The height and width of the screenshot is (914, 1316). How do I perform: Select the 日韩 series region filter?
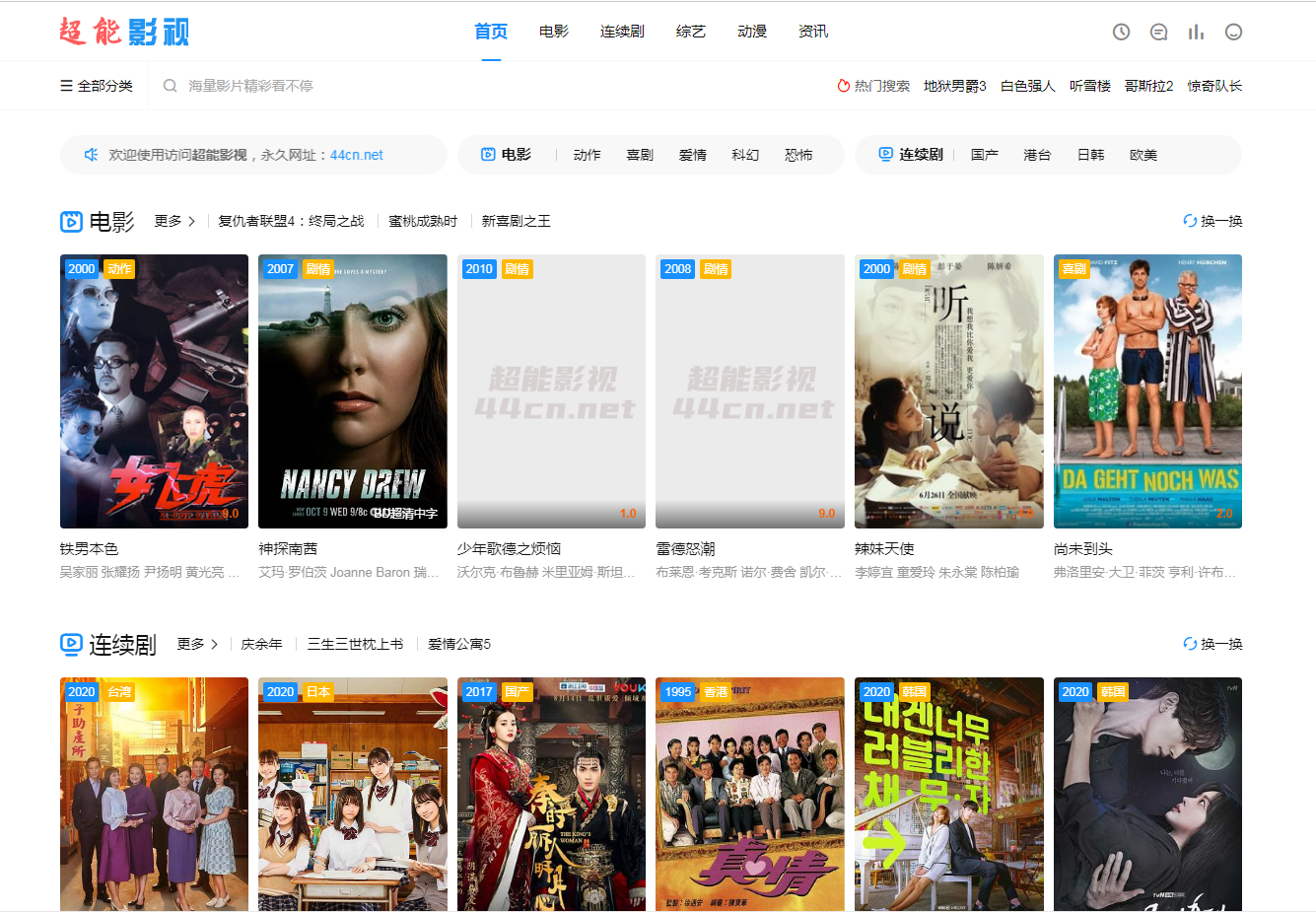pyautogui.click(x=1090, y=155)
